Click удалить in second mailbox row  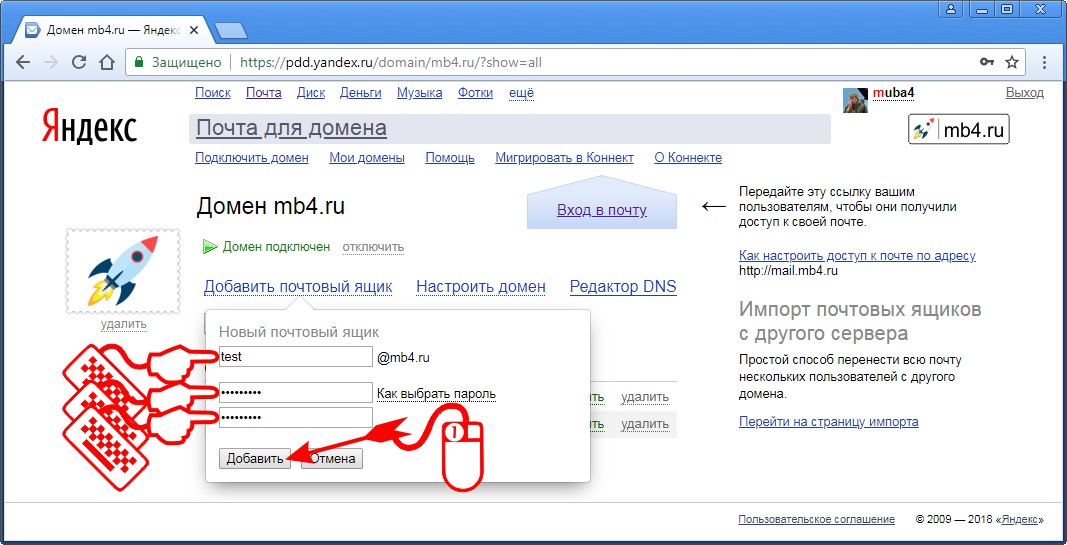click(644, 425)
